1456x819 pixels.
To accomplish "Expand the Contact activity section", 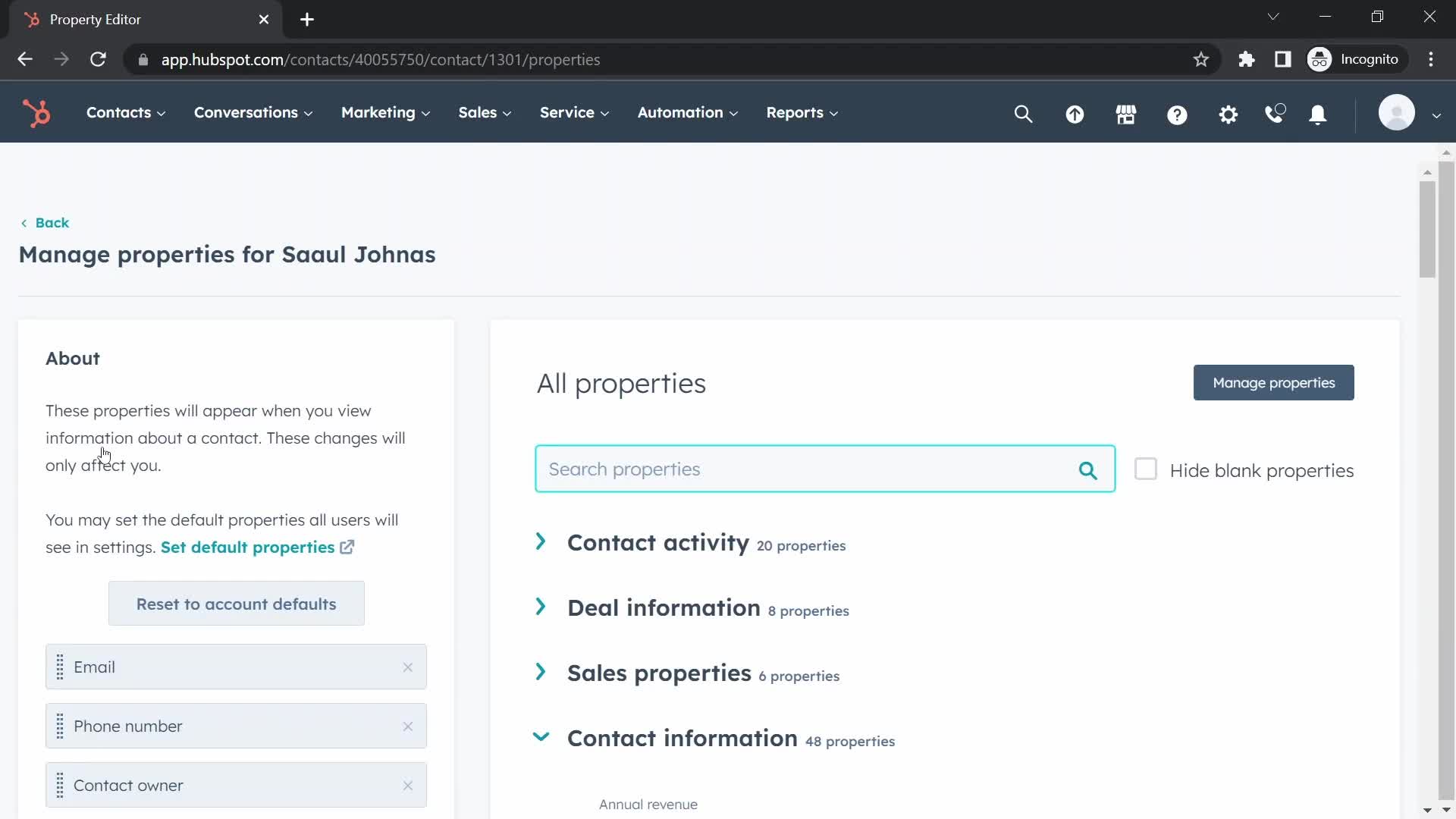I will point(540,541).
